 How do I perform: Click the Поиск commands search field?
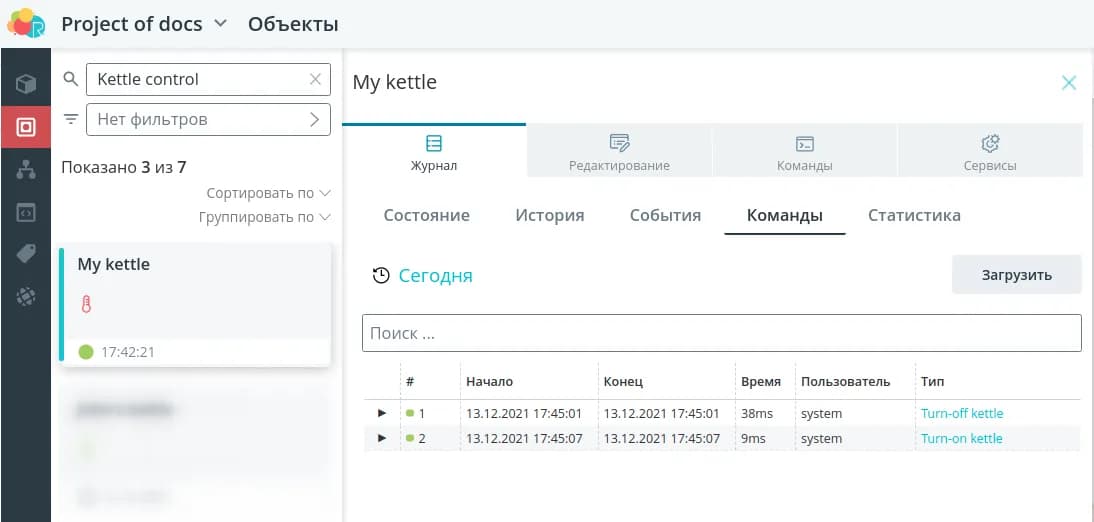(721, 333)
